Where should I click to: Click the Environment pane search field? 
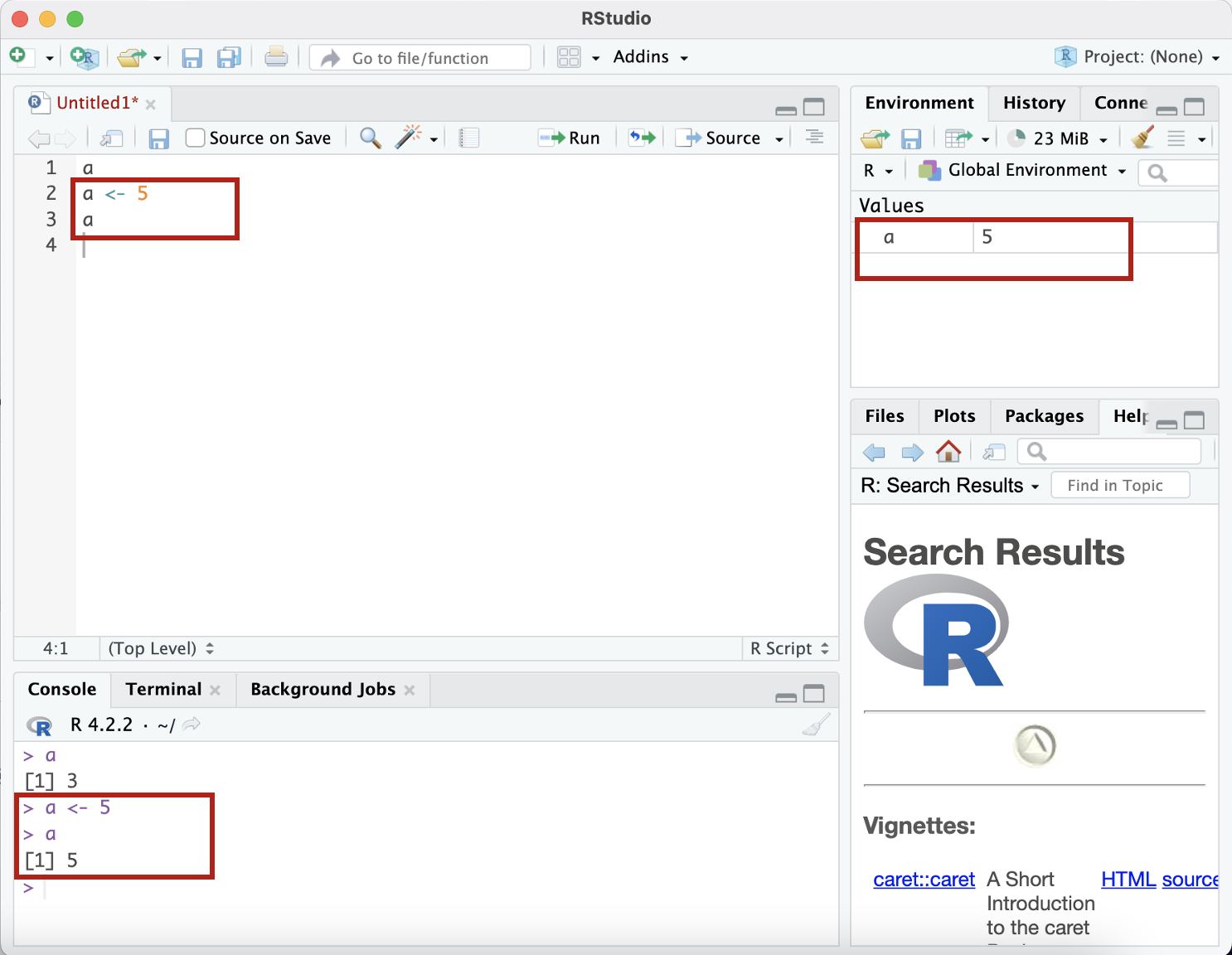[x=1178, y=172]
